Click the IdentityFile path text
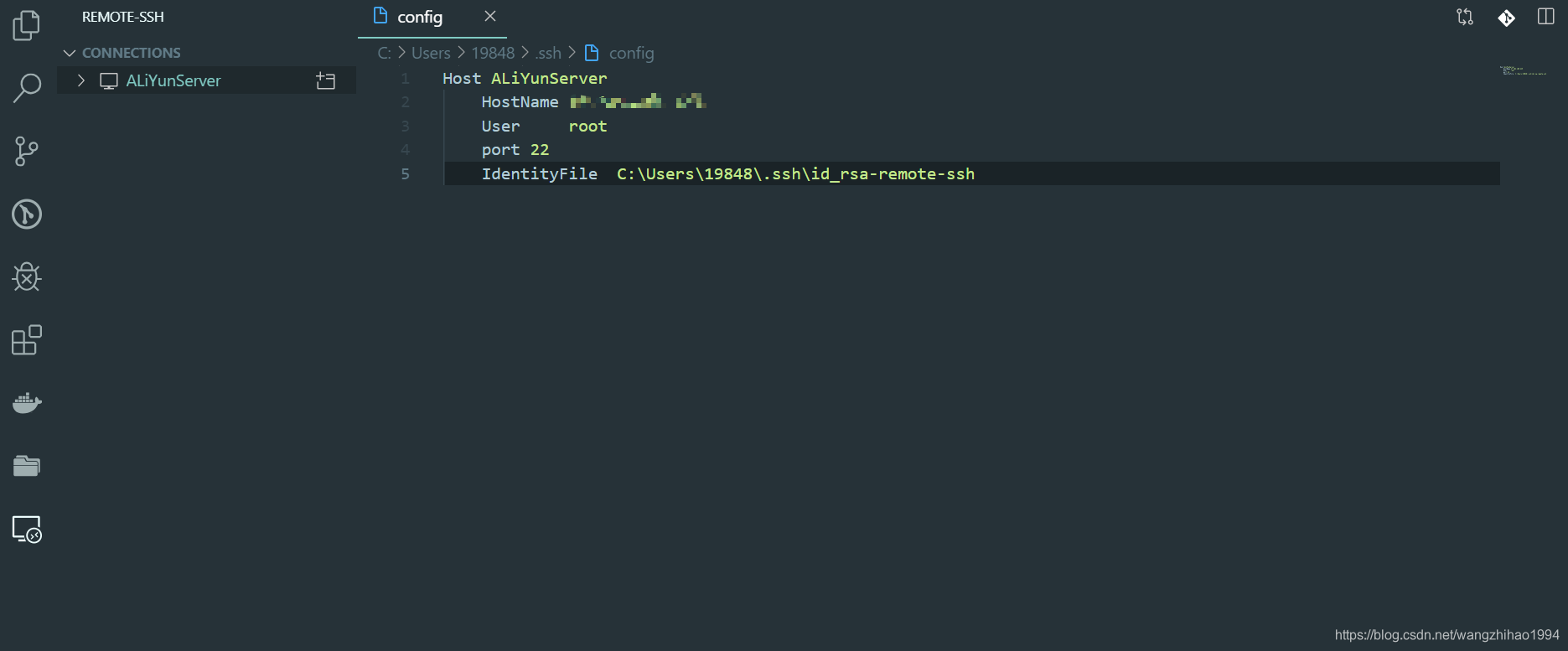1568x651 pixels. click(x=795, y=173)
